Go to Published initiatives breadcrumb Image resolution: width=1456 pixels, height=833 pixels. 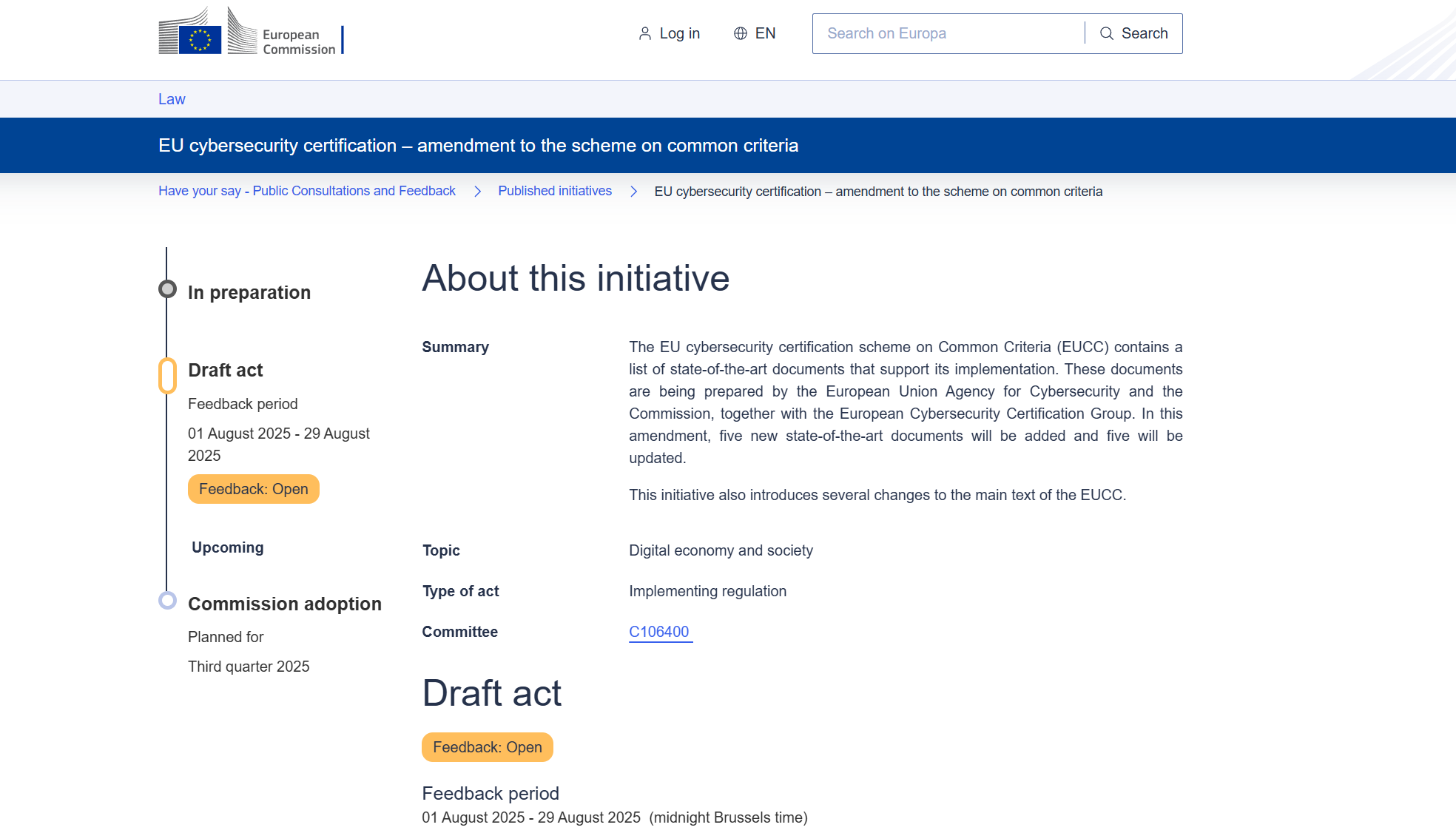(554, 191)
